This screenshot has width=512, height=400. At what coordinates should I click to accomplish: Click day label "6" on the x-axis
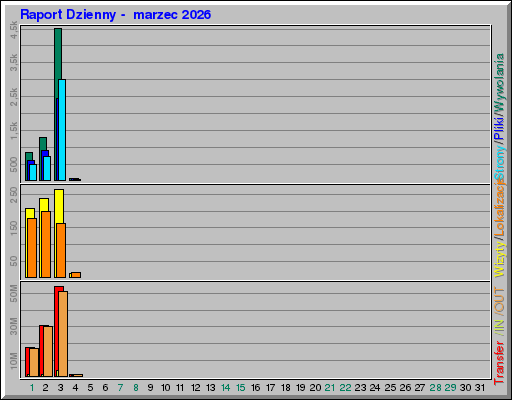(x=105, y=388)
